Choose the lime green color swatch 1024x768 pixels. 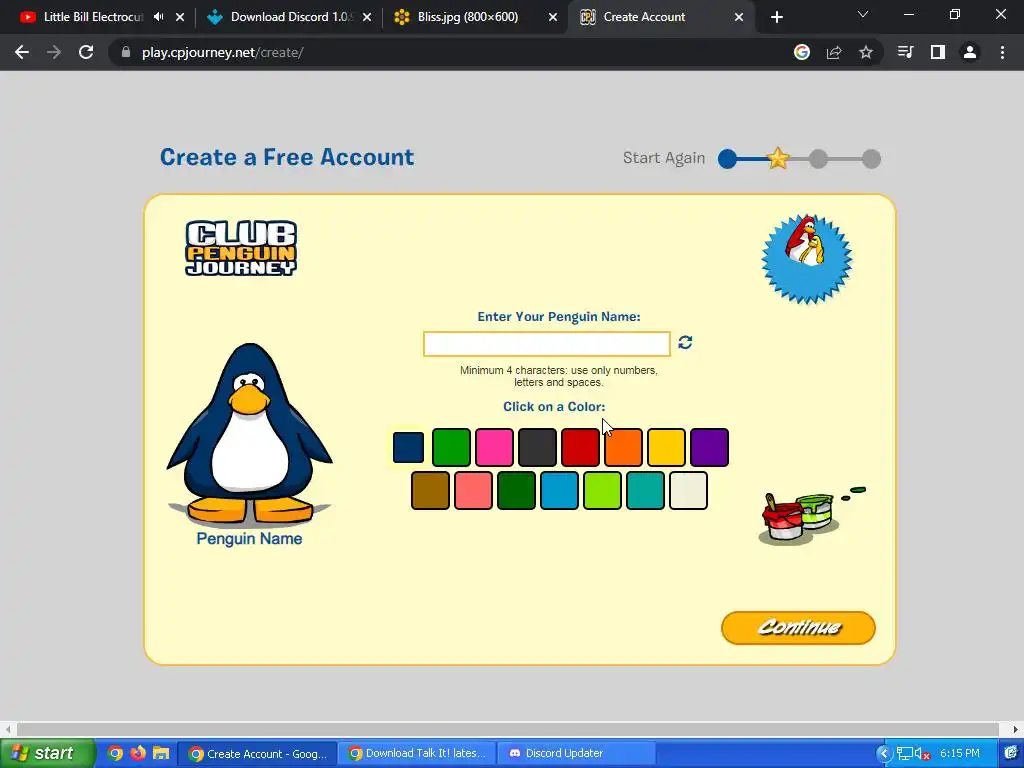point(602,490)
